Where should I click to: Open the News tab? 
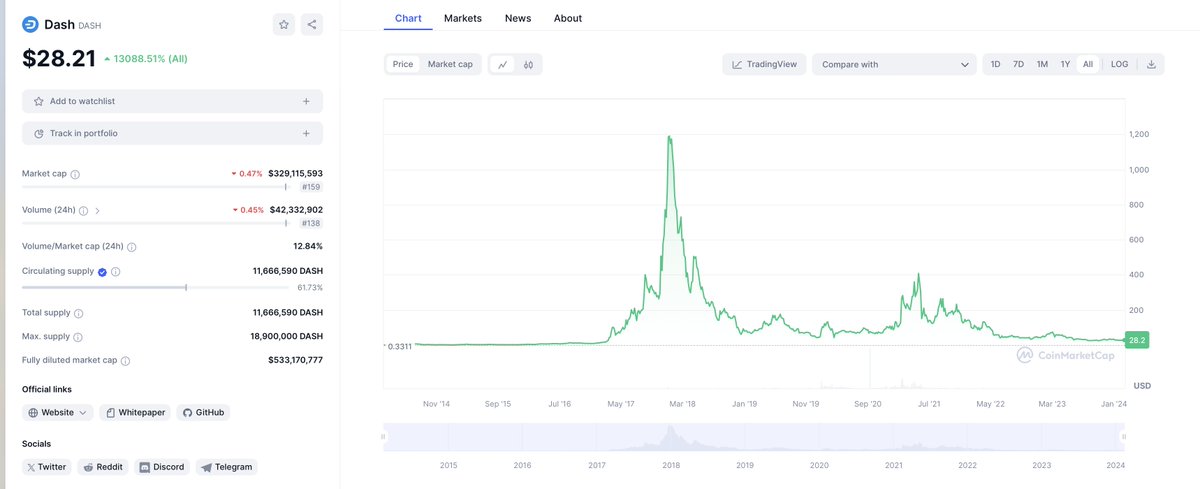tap(518, 18)
